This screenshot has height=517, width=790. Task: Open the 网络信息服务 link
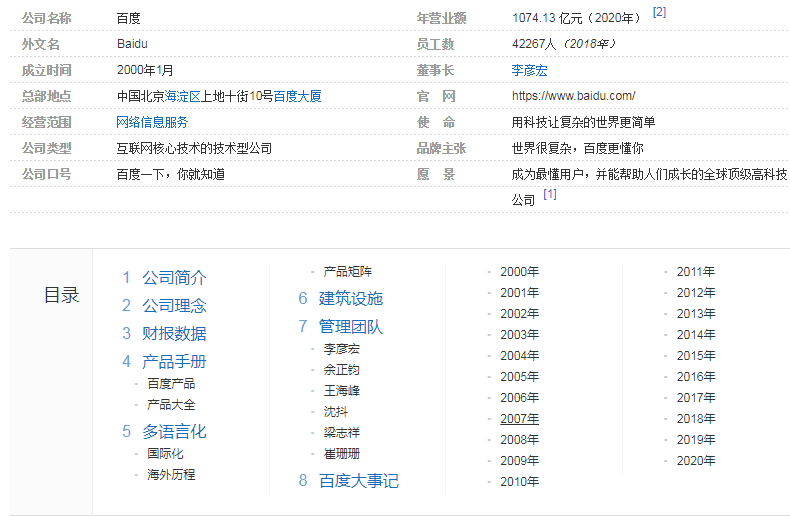[152, 122]
